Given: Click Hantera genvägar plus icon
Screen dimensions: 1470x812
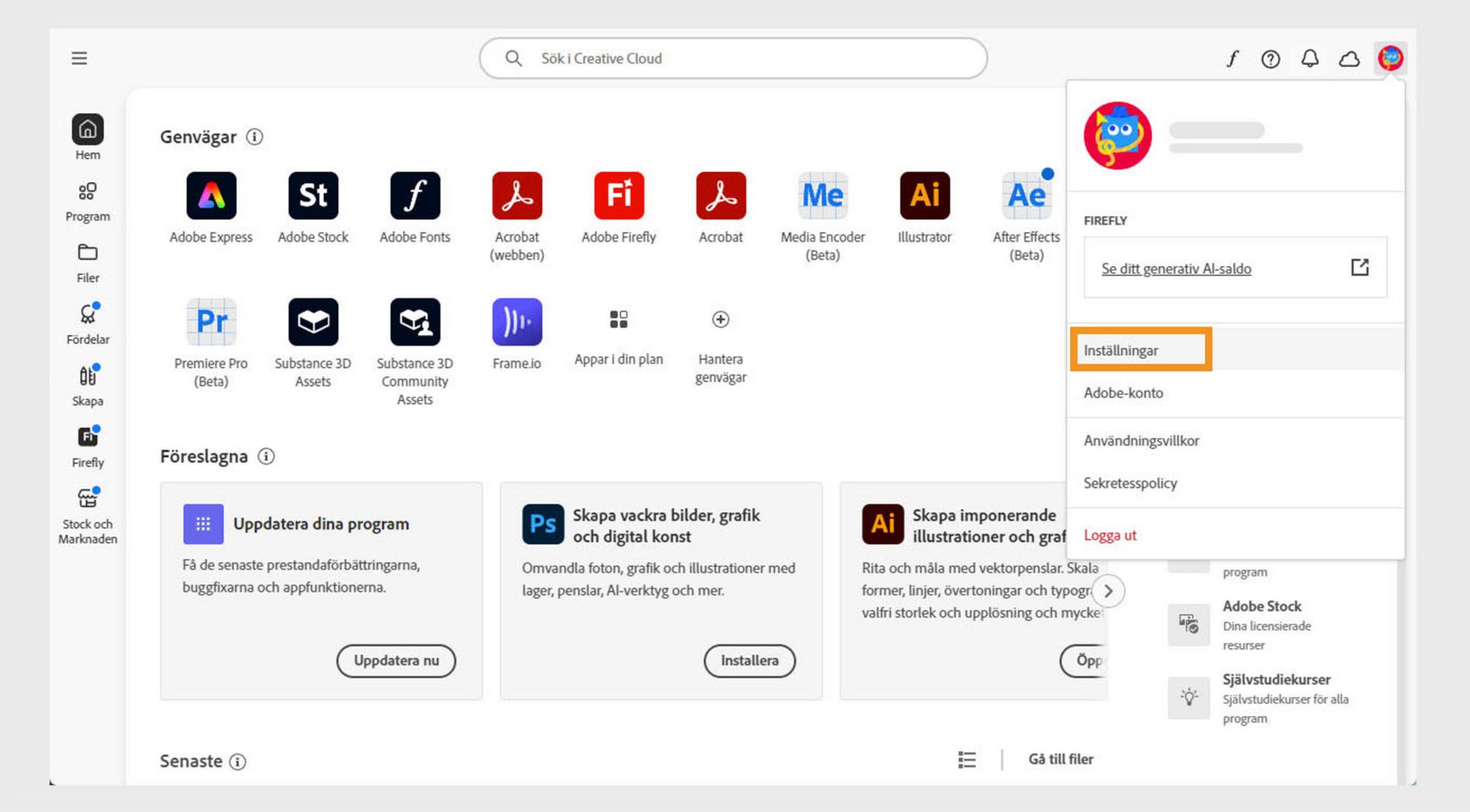Looking at the screenshot, I should 720,319.
